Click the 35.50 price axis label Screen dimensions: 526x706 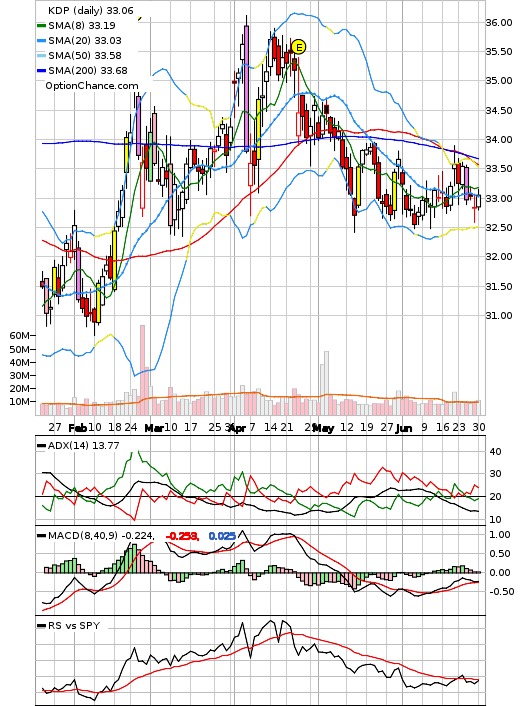click(x=499, y=52)
